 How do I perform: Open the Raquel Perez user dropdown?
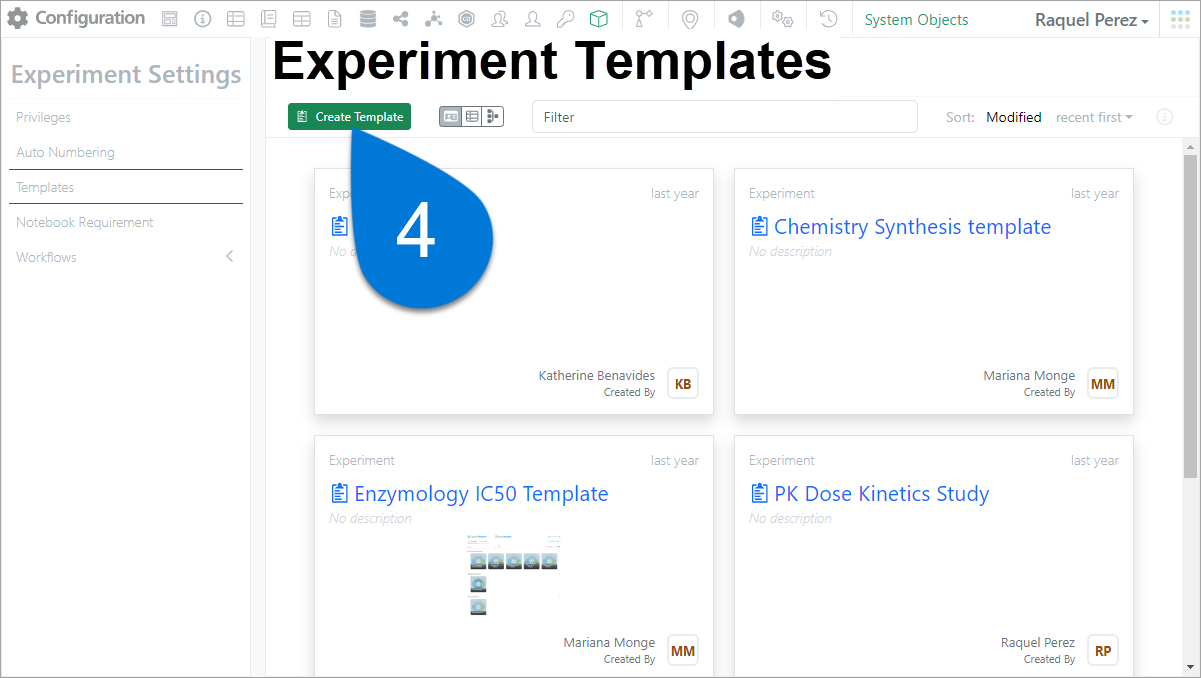[x=1091, y=20]
